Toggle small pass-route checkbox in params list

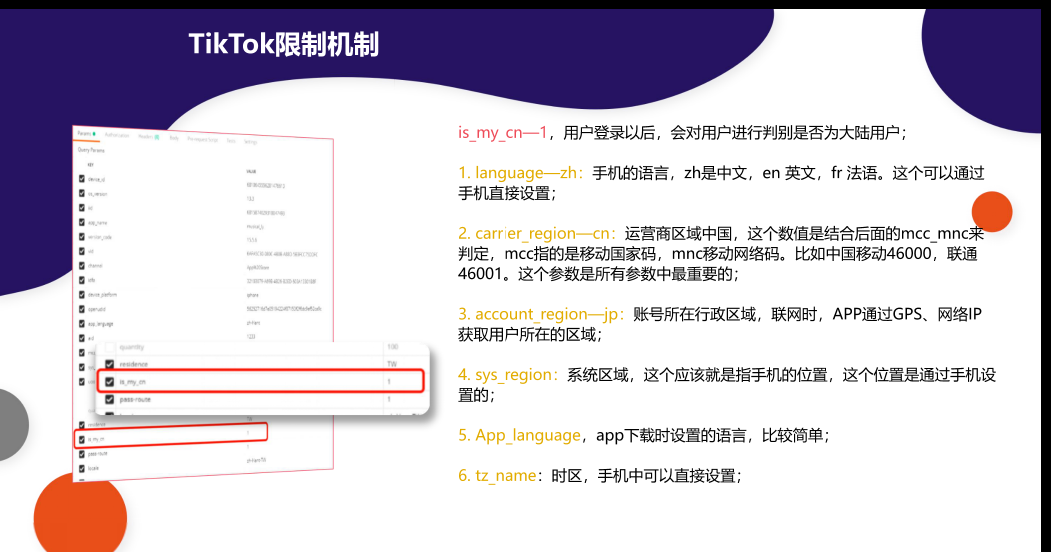click(x=82, y=454)
